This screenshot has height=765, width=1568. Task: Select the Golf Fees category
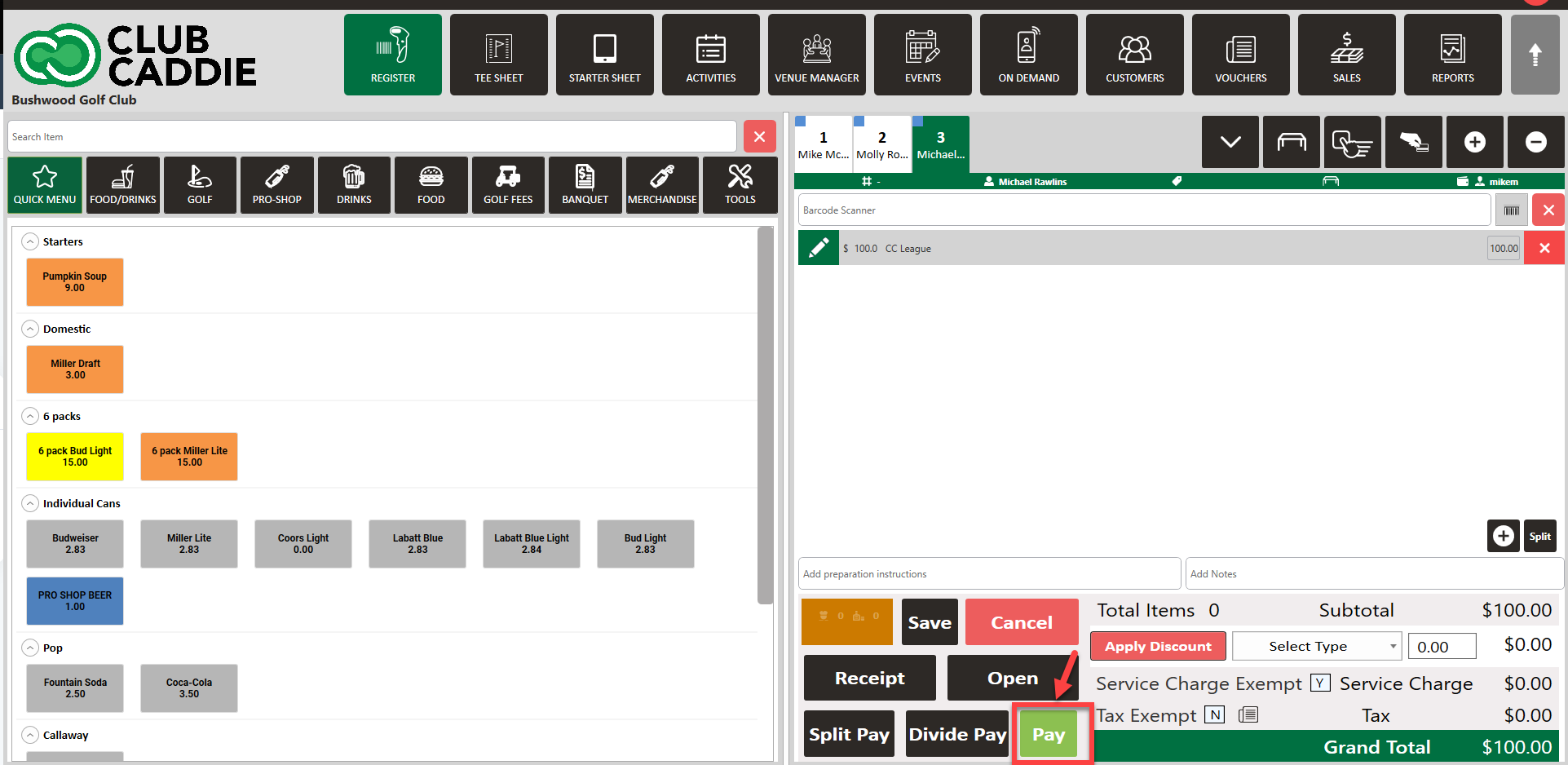pyautogui.click(x=508, y=185)
